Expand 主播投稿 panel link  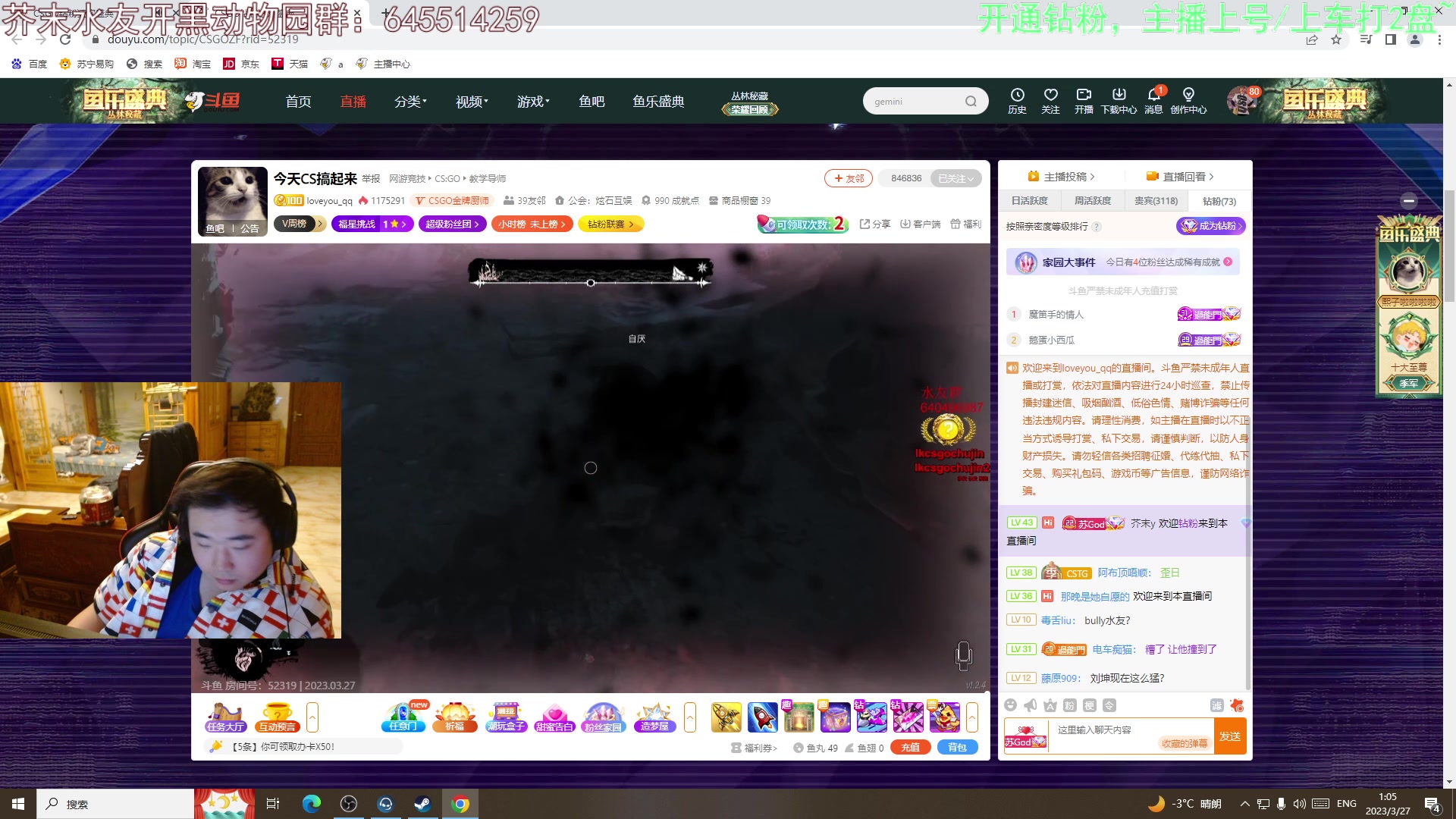click(1060, 176)
